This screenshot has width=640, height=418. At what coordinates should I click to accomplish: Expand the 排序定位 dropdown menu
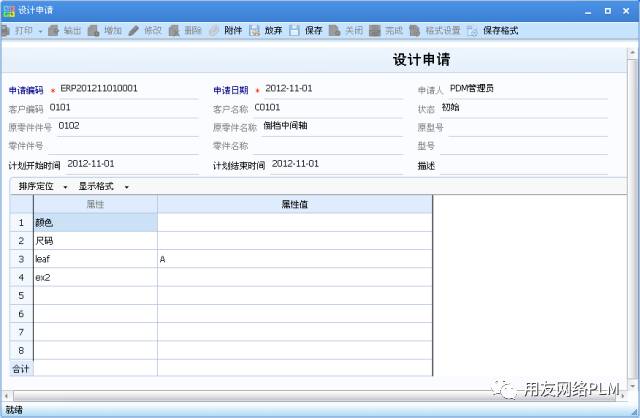click(x=65, y=187)
